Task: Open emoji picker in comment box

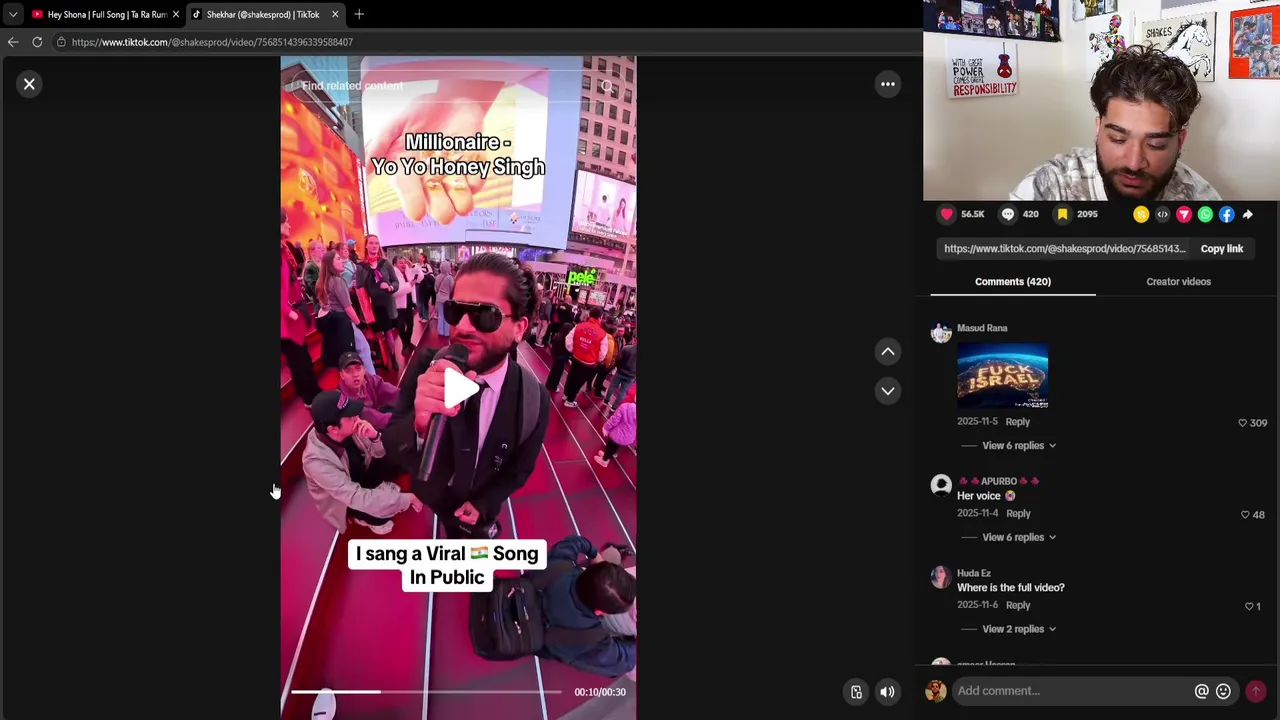Action: click(x=1223, y=691)
